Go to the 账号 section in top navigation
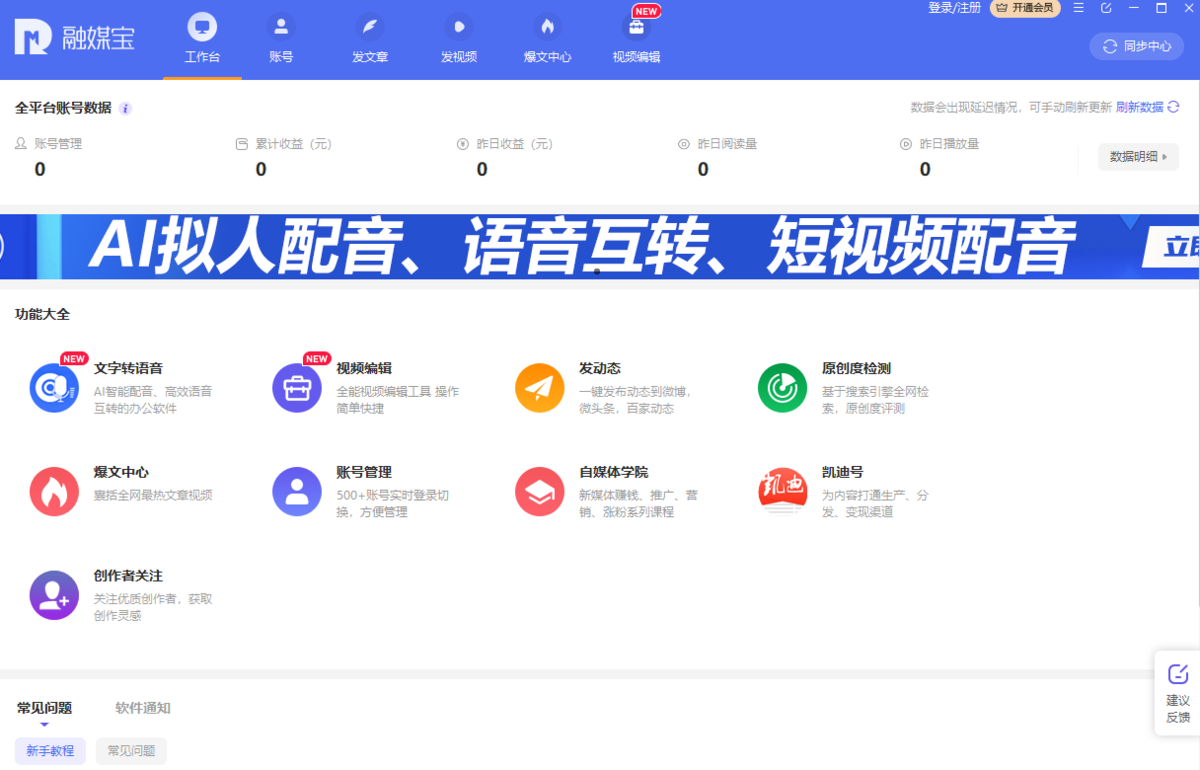The height and width of the screenshot is (770, 1200). (281, 38)
